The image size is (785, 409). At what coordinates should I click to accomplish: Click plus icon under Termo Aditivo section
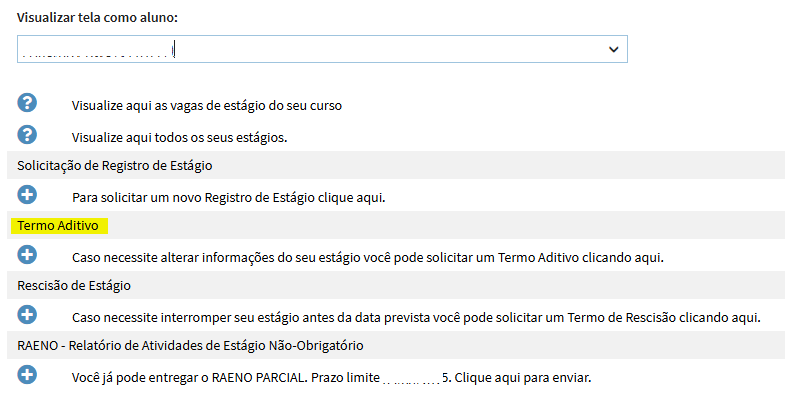click(27, 255)
